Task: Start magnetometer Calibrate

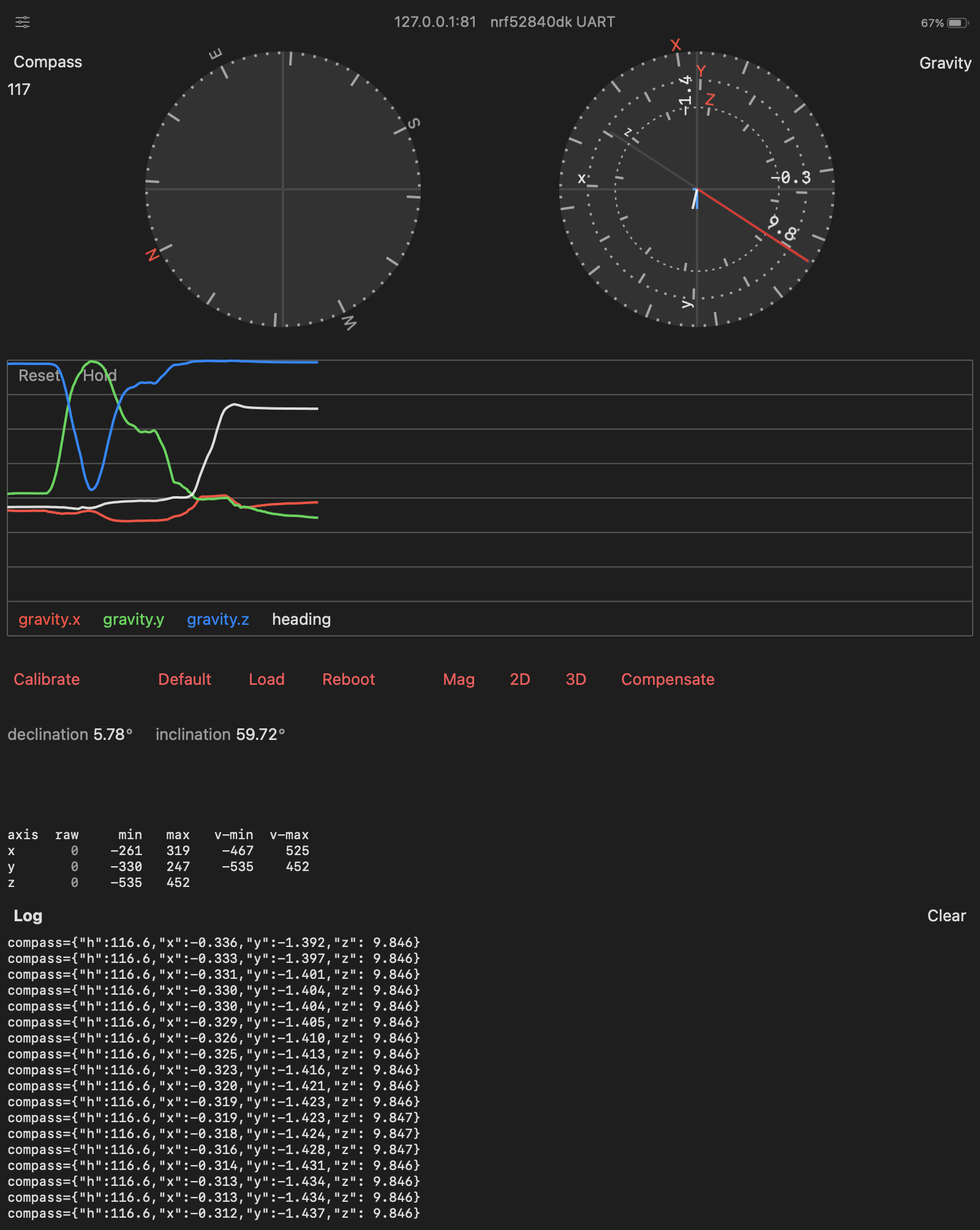Action: coord(47,679)
